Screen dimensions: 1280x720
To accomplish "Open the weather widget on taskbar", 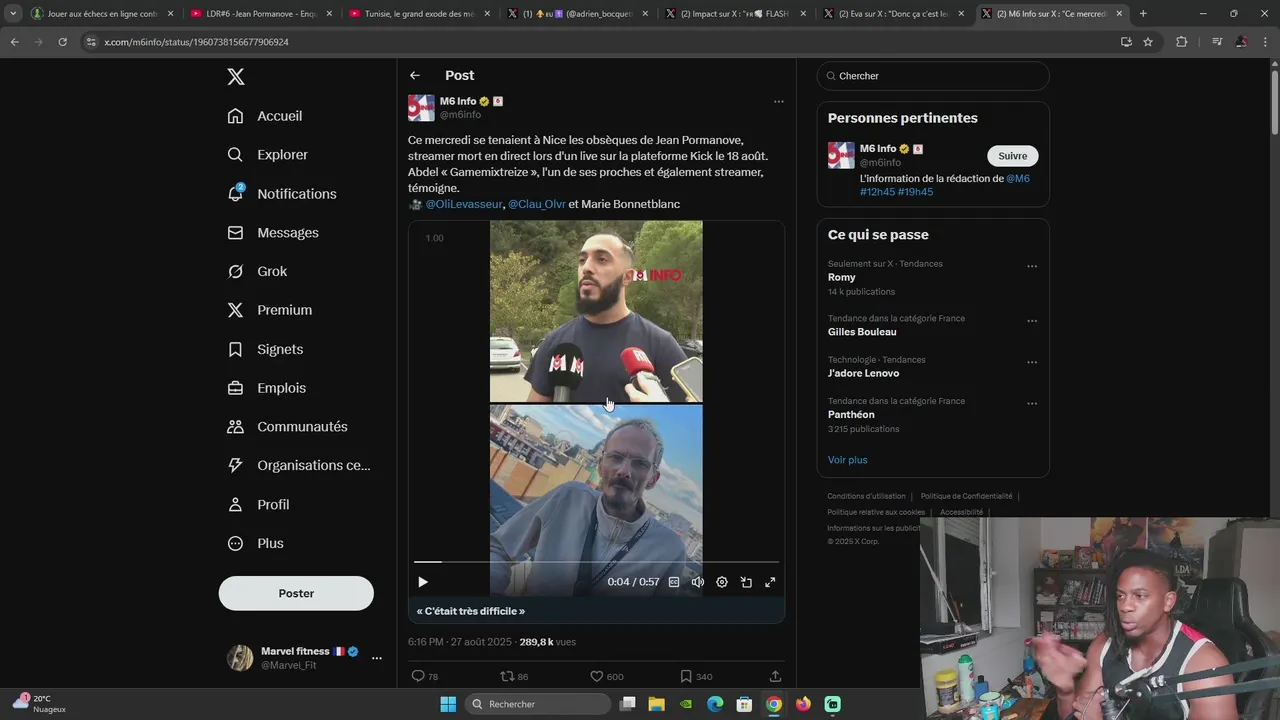I will 39,703.
